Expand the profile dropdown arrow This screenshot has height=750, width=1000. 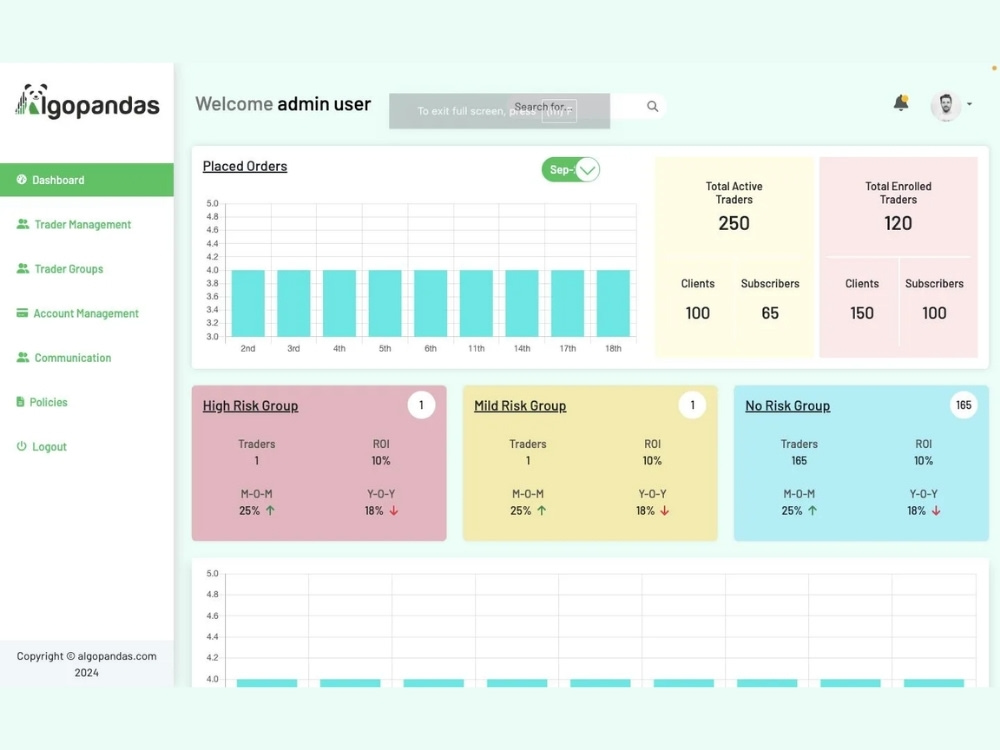(969, 104)
